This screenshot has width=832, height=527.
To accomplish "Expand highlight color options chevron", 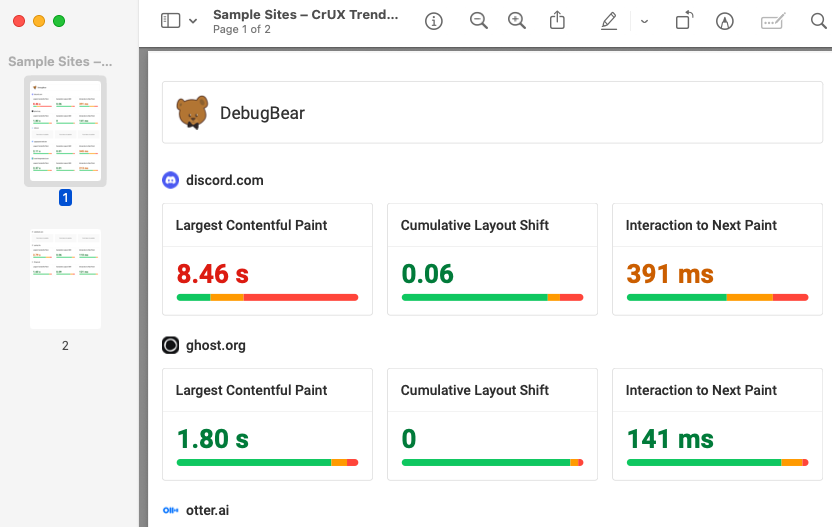I will 644,22.
